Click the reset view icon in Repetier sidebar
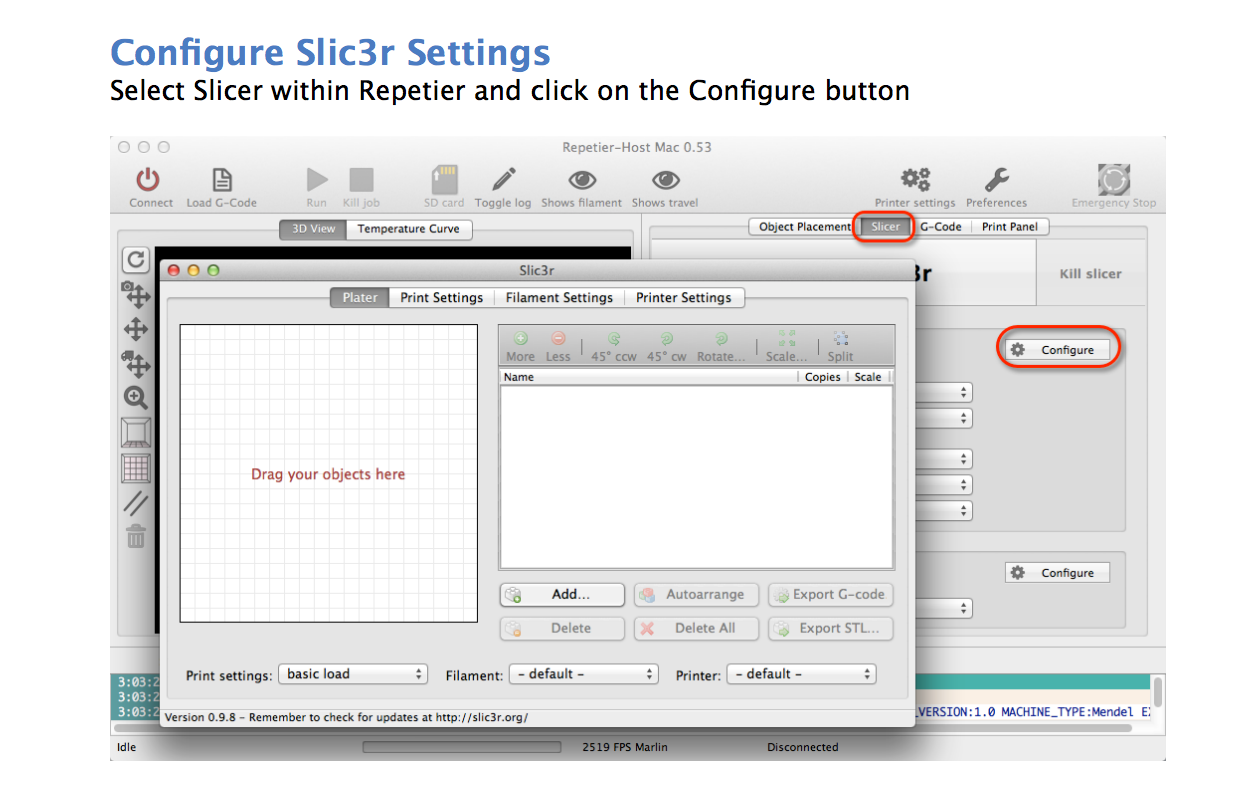 [x=136, y=260]
